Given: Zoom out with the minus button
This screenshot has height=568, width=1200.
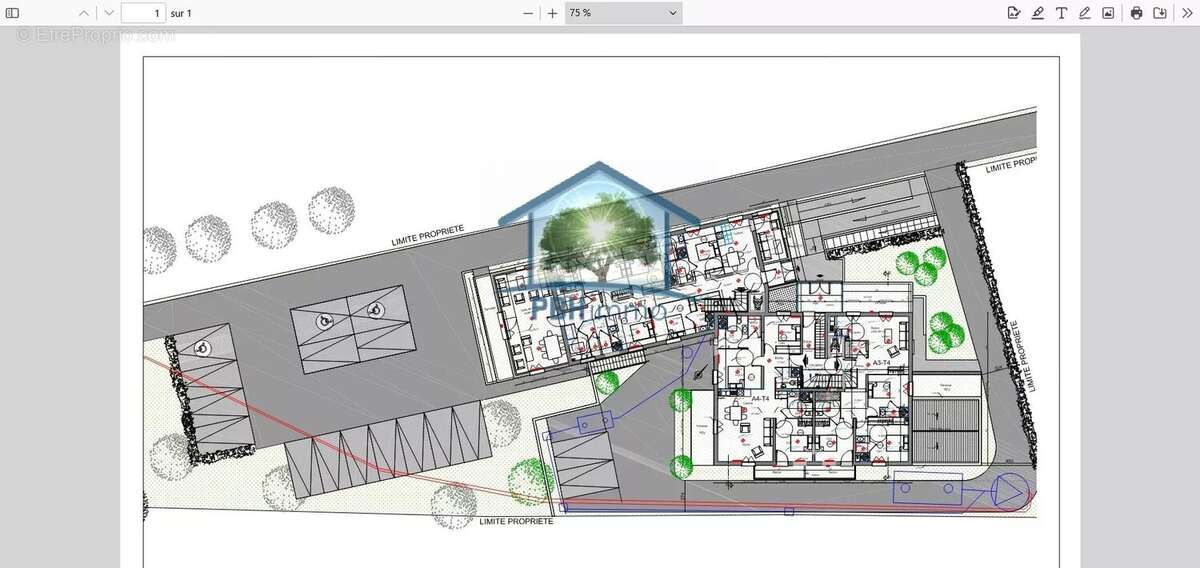Looking at the screenshot, I should click(528, 13).
